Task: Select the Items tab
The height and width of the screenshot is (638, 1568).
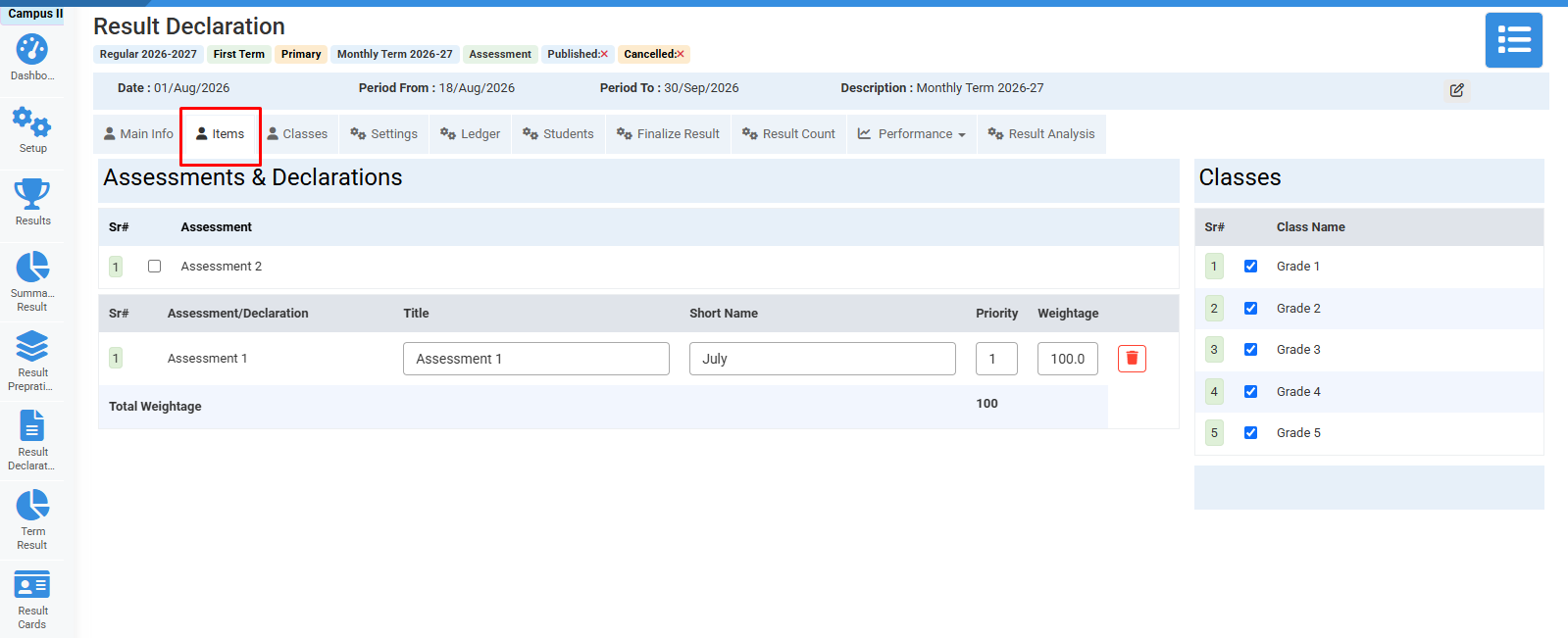Action: [221, 134]
